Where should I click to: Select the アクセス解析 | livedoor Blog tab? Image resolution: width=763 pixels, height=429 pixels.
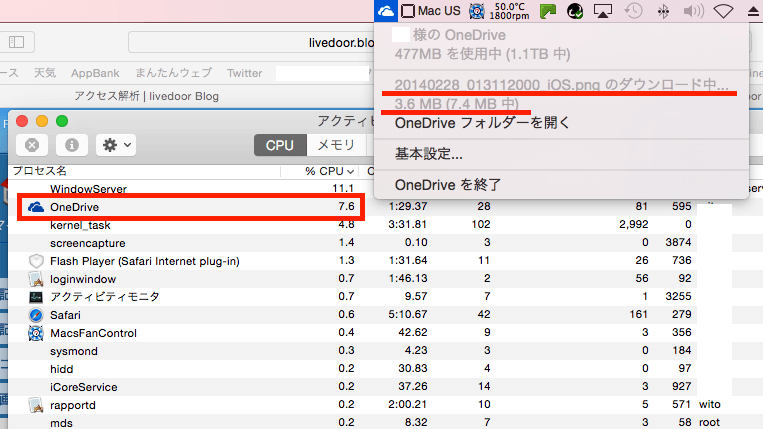[146, 96]
